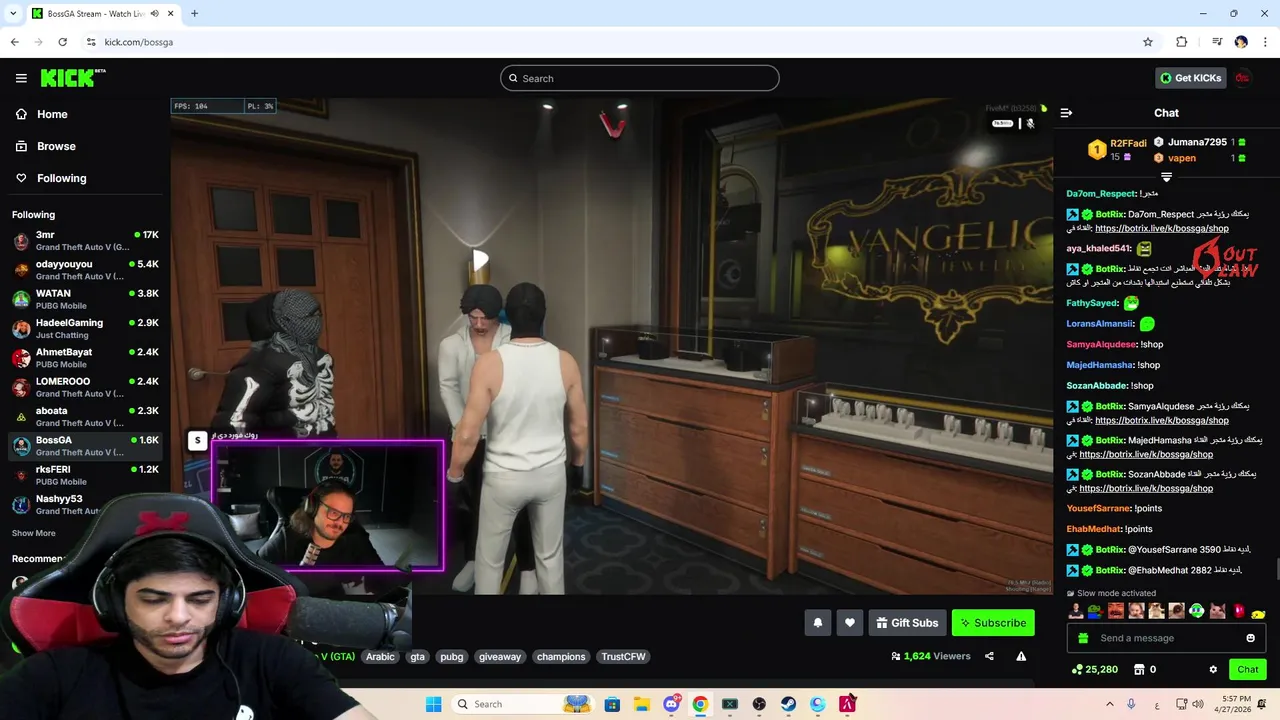
Task: Reload the page in Chrome
Action: [62, 42]
